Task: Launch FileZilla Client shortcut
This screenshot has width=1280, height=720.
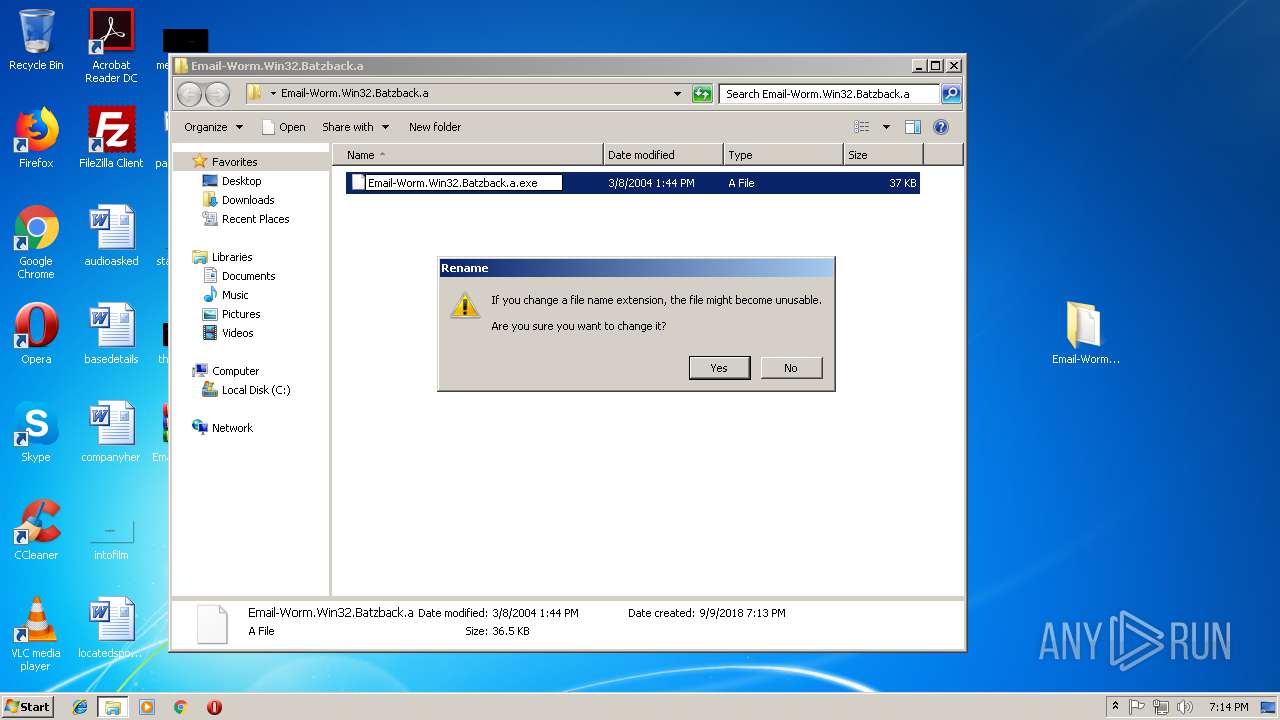Action: (x=111, y=138)
